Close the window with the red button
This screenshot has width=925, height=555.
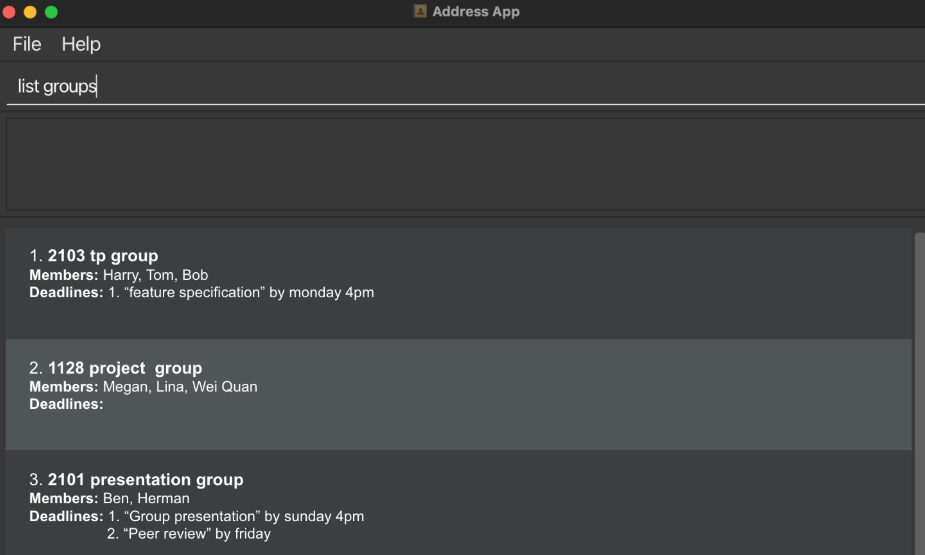click(9, 12)
